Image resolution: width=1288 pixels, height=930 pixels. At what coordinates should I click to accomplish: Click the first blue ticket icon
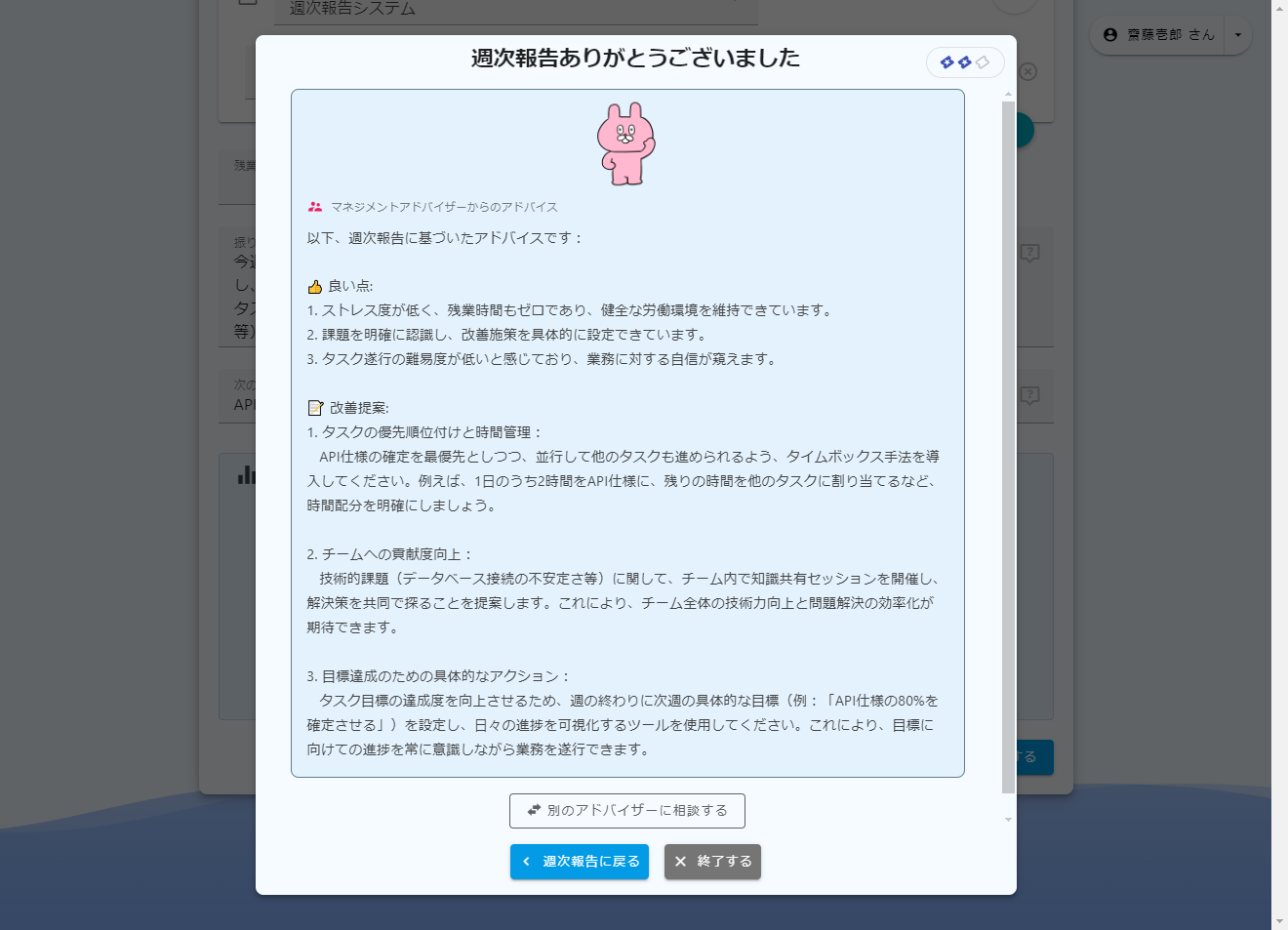click(946, 62)
